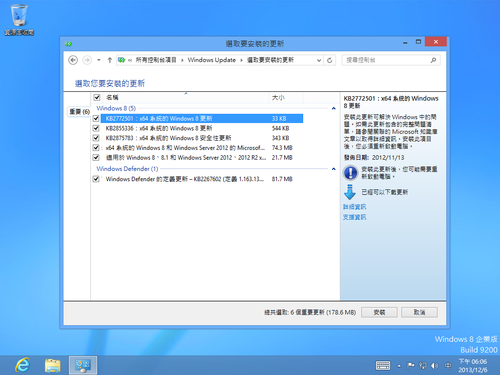Image resolution: width=500 pixels, height=375 pixels.
Task: Click the search magnifier icon
Action: [x=433, y=60]
